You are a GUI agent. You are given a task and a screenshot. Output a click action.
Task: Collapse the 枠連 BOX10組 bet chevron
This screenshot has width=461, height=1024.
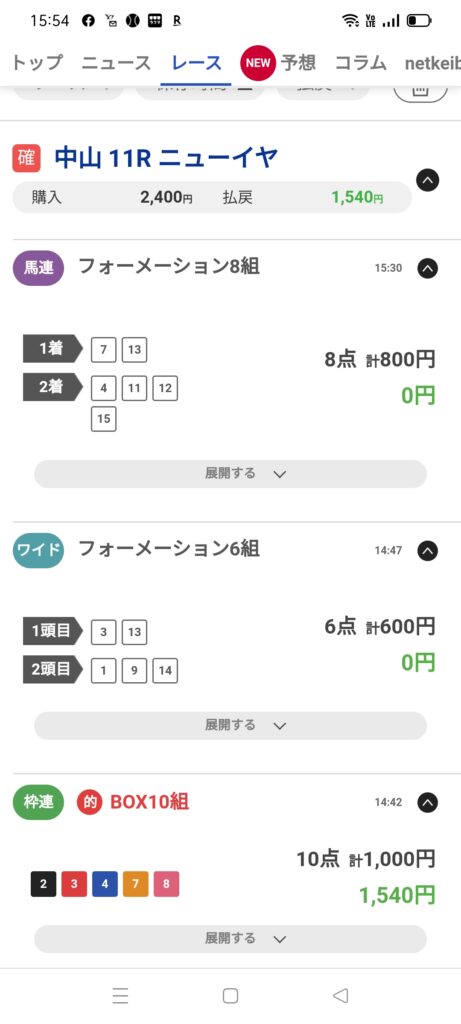tap(428, 802)
